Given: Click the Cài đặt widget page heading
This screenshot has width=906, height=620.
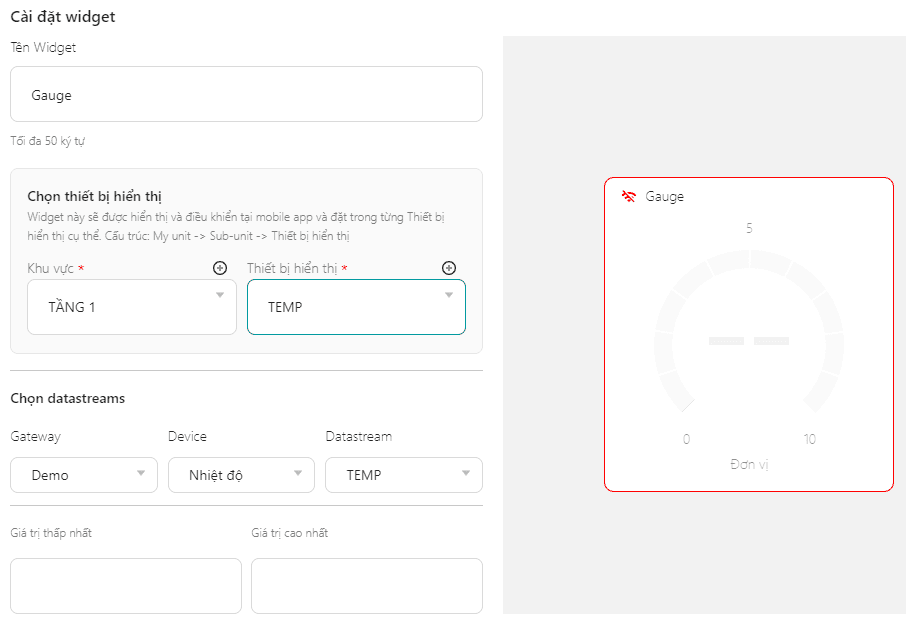Looking at the screenshot, I should [63, 16].
